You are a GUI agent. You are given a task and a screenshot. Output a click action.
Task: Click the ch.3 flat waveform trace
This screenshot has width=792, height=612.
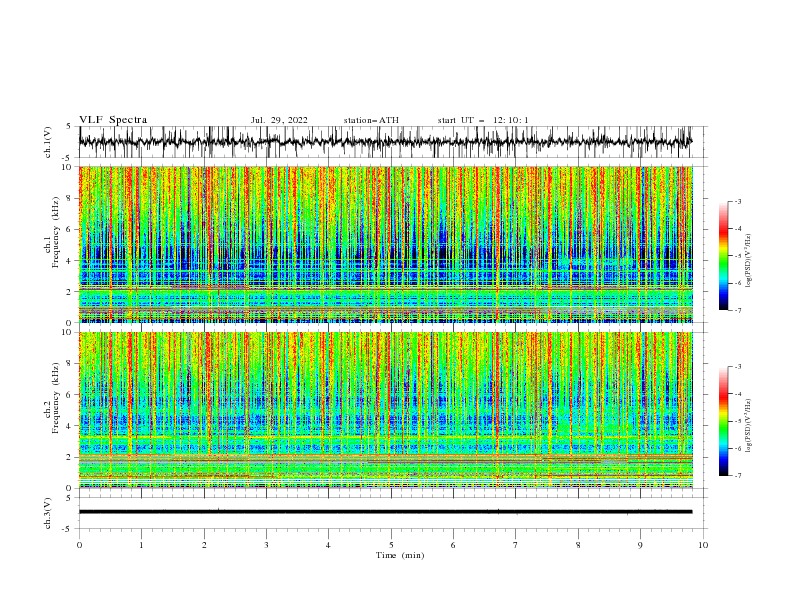(x=385, y=512)
